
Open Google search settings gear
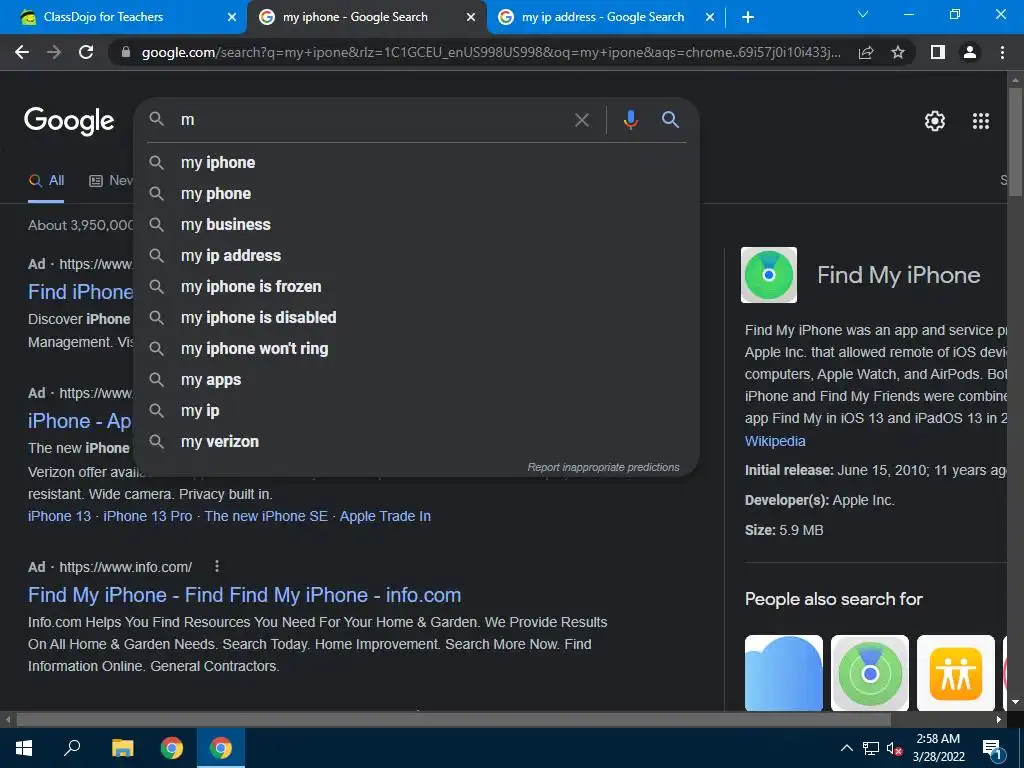click(x=935, y=121)
